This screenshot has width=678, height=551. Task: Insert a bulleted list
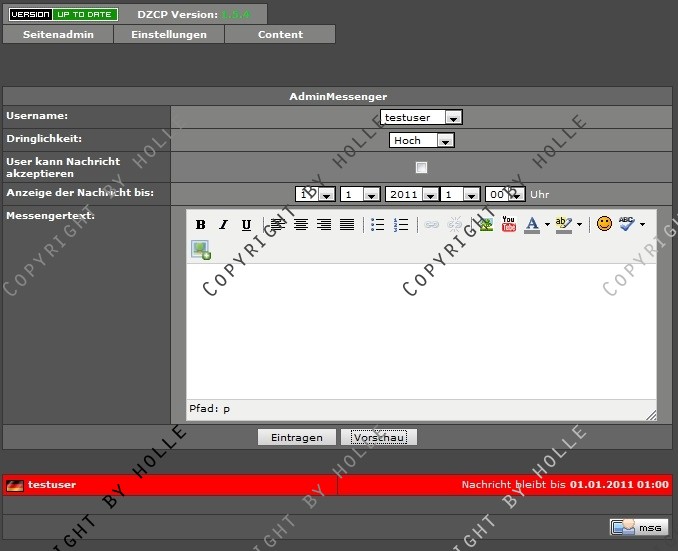[378, 225]
